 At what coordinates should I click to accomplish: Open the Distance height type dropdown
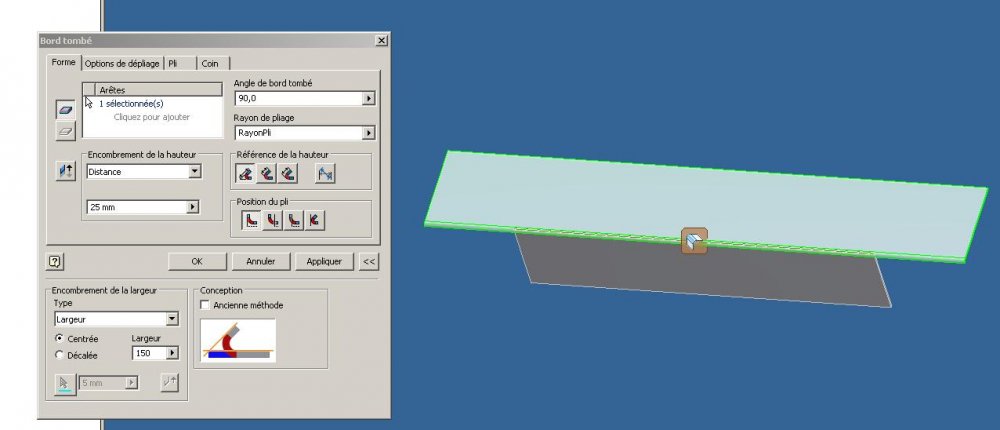pyautogui.click(x=195, y=172)
